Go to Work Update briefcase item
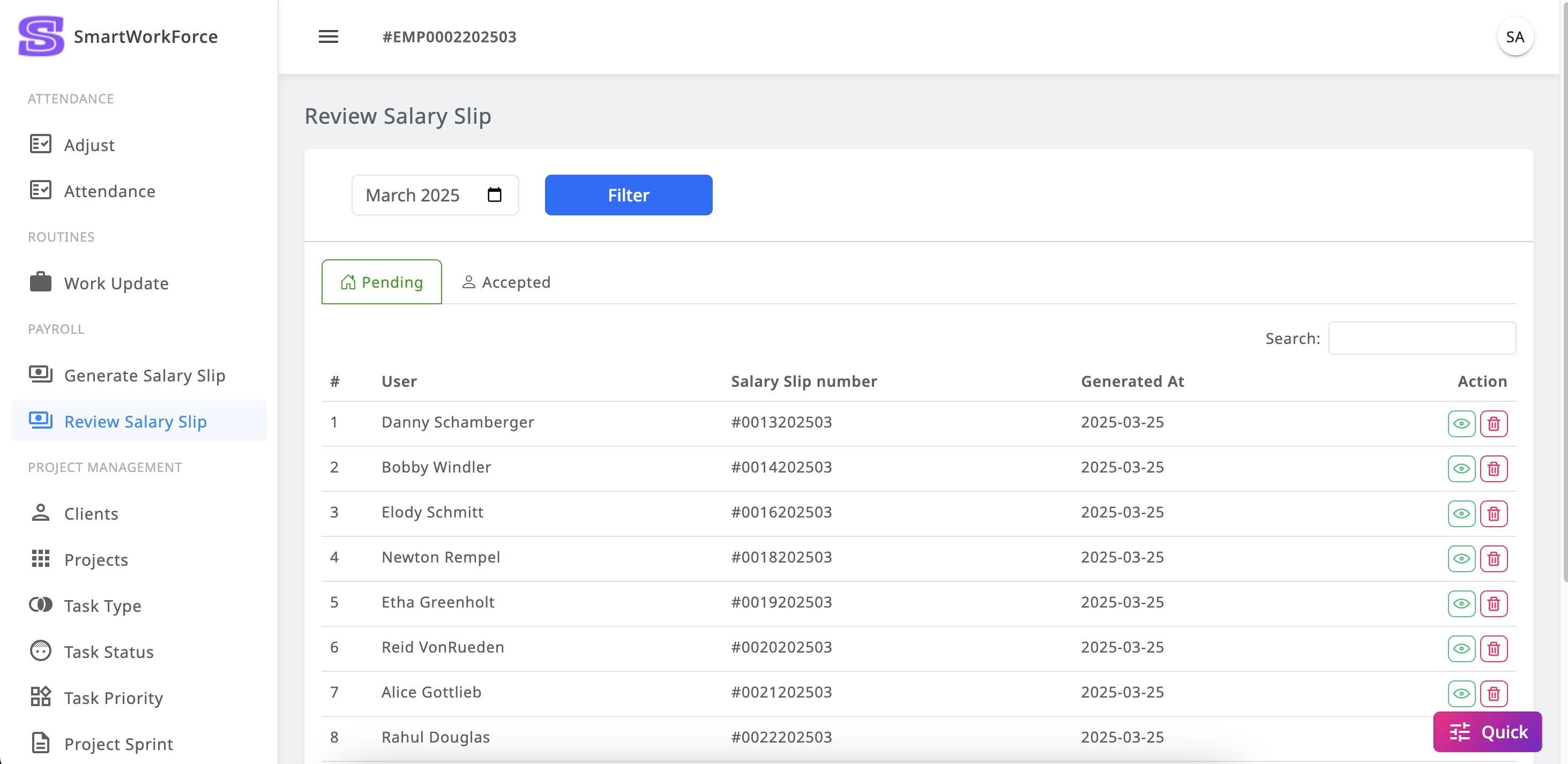 coord(116,283)
